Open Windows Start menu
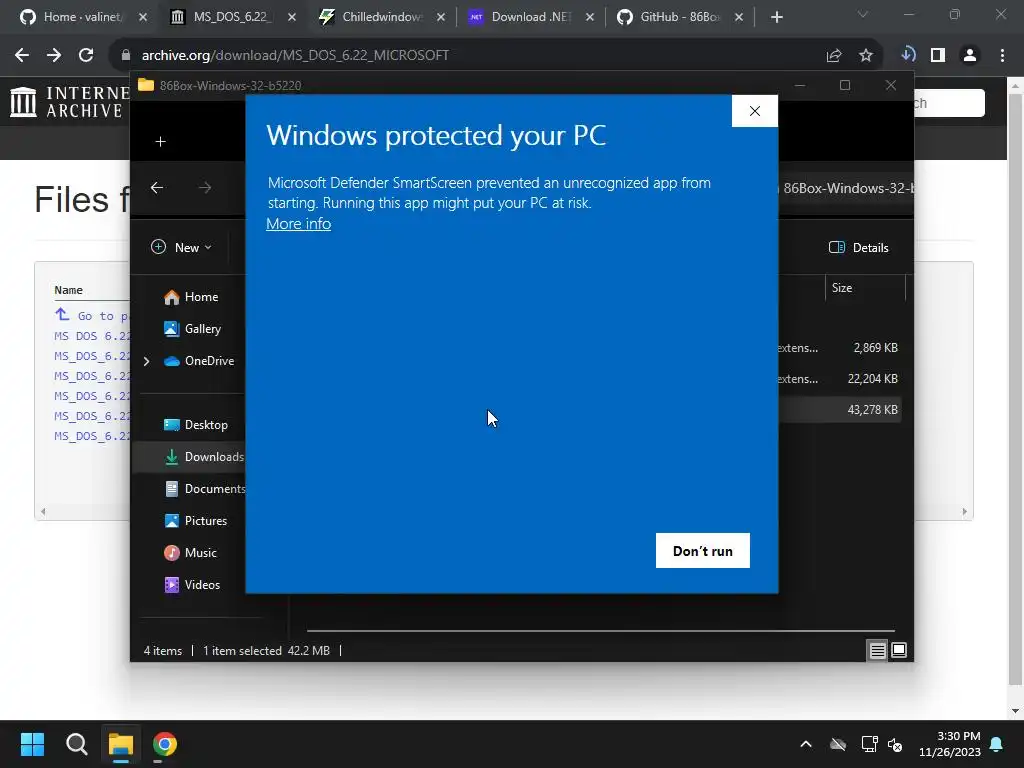 tap(32, 744)
